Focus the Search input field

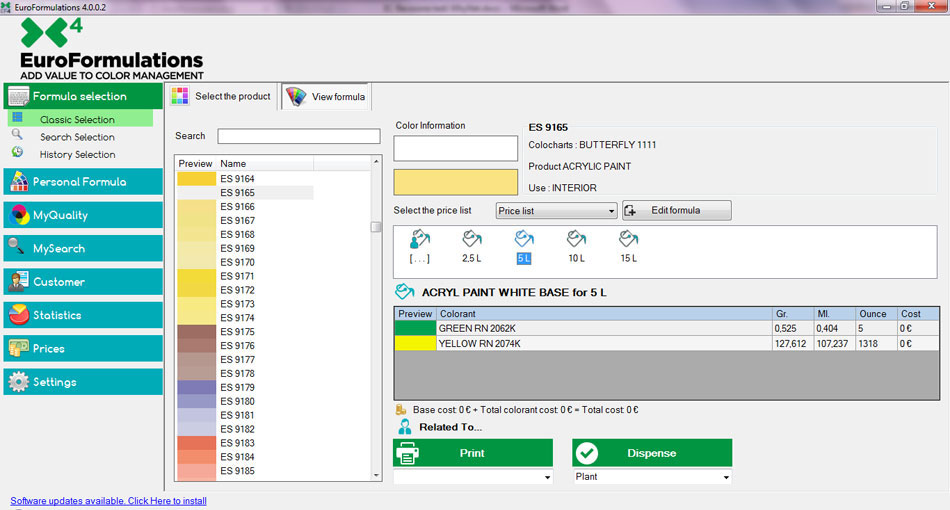[x=299, y=136]
